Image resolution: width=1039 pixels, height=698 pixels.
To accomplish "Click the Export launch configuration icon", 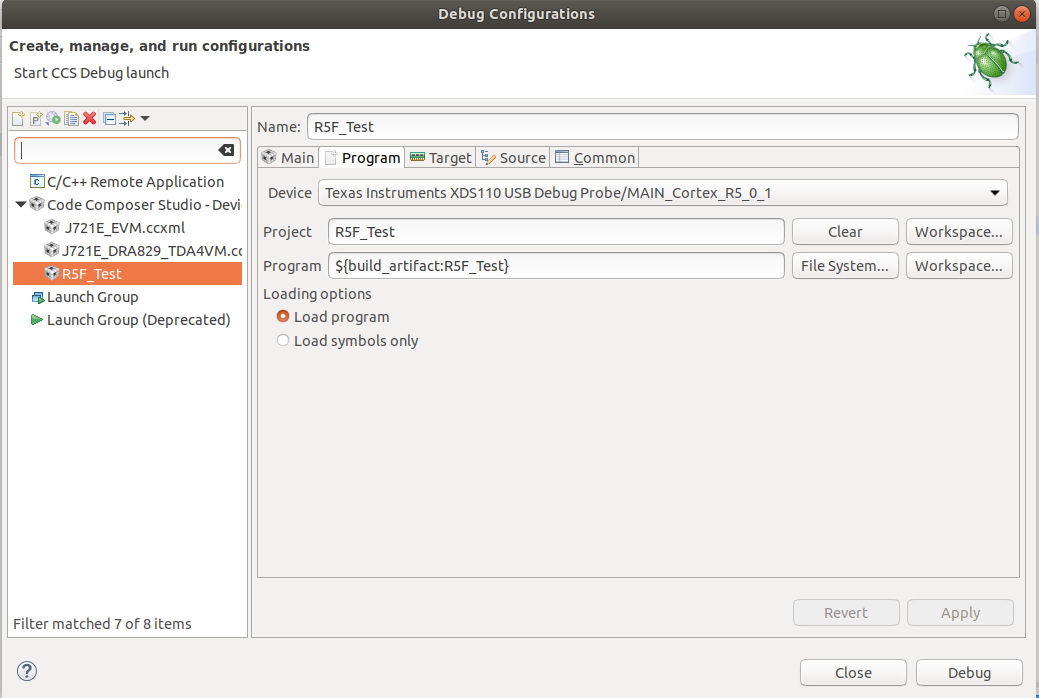I will (x=53, y=119).
